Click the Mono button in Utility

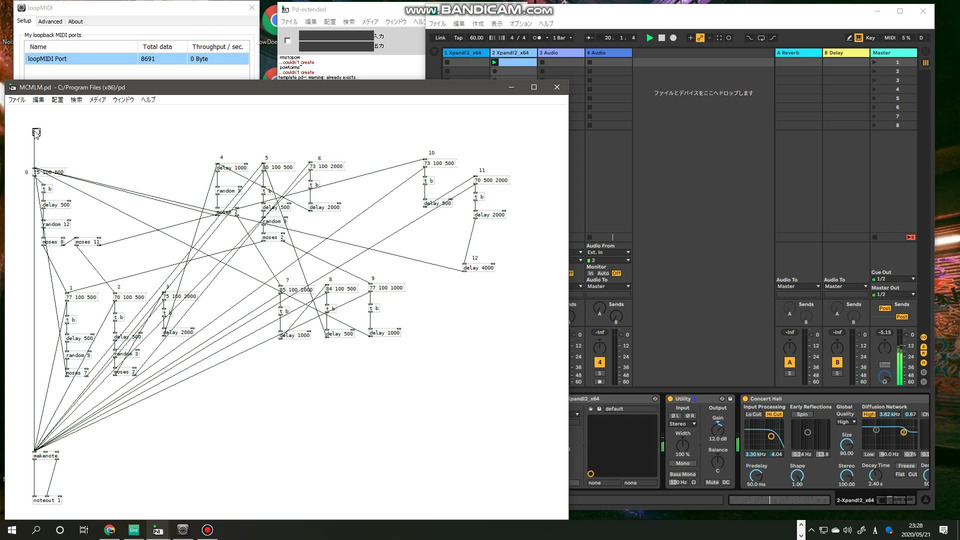point(684,463)
